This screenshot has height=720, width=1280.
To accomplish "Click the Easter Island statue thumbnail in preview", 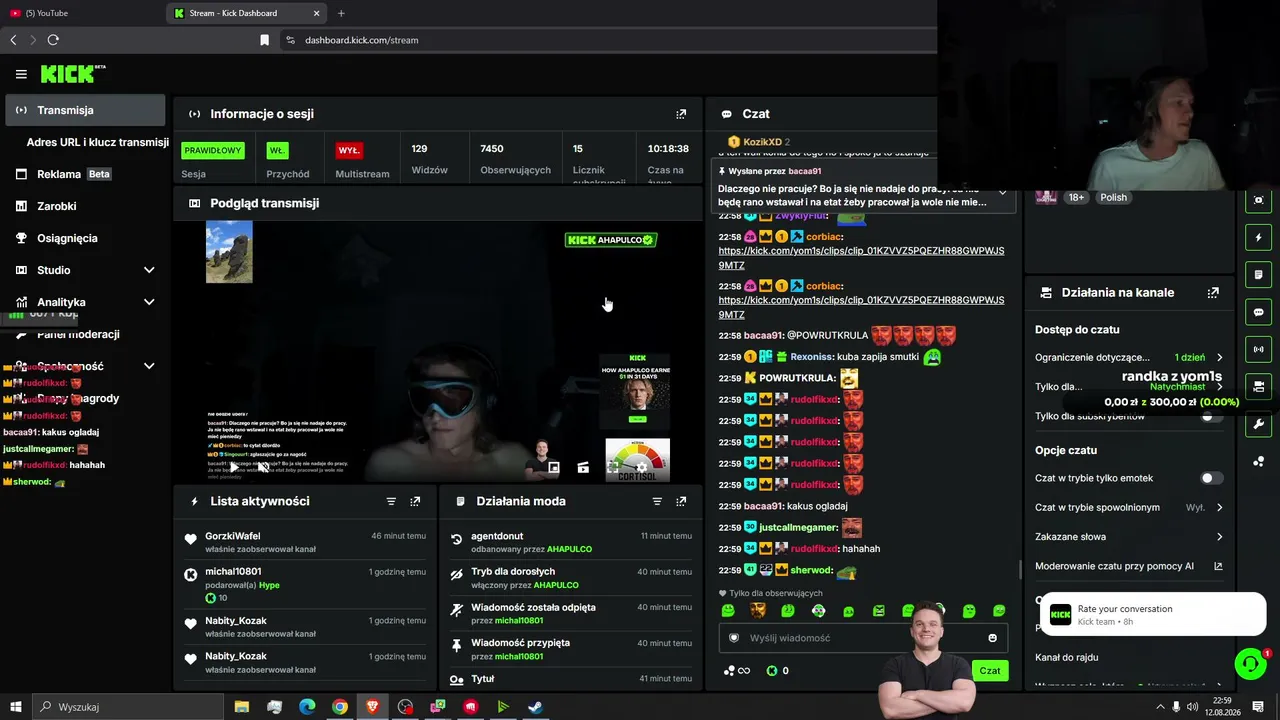I will coord(229,252).
